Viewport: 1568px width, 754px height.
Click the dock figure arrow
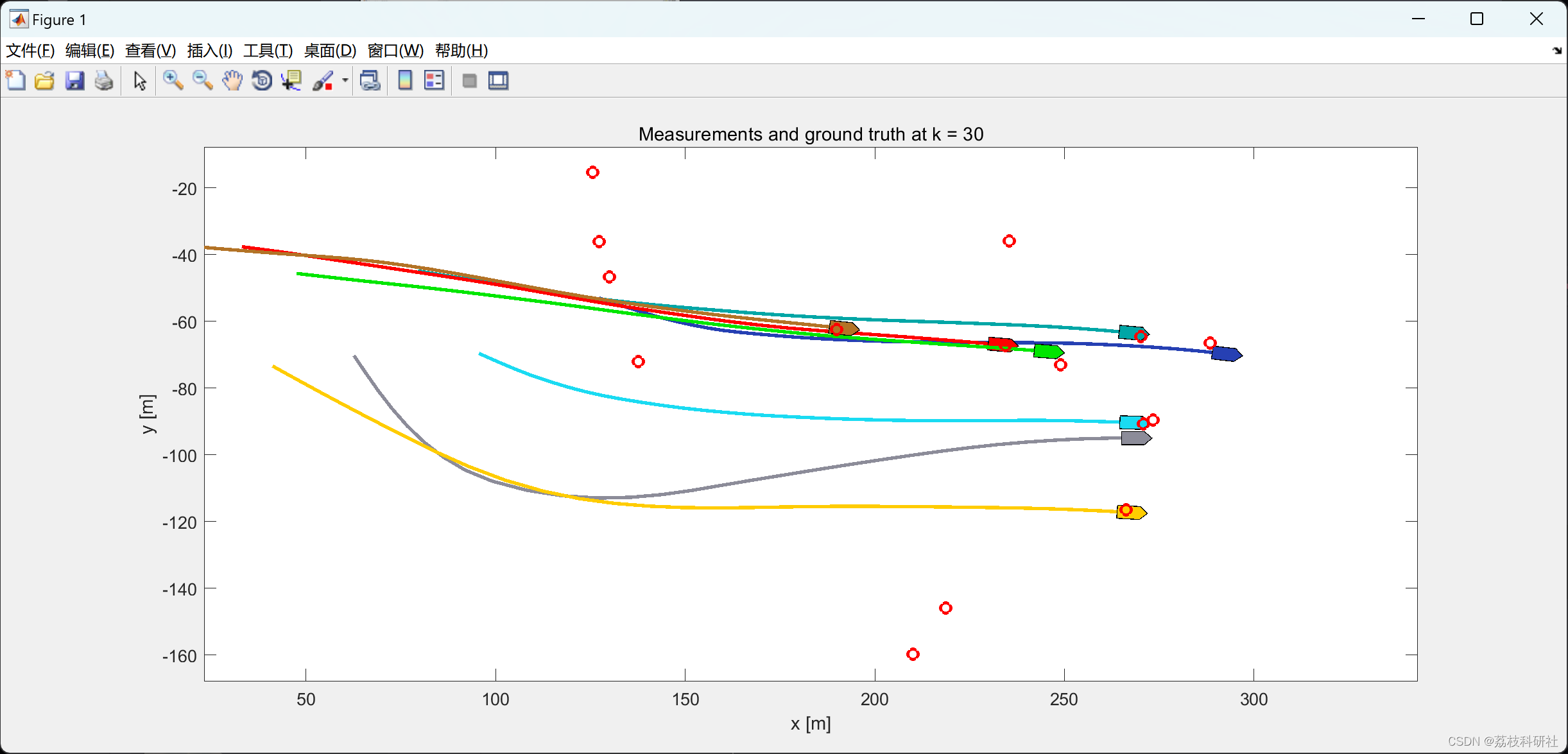[1556, 51]
